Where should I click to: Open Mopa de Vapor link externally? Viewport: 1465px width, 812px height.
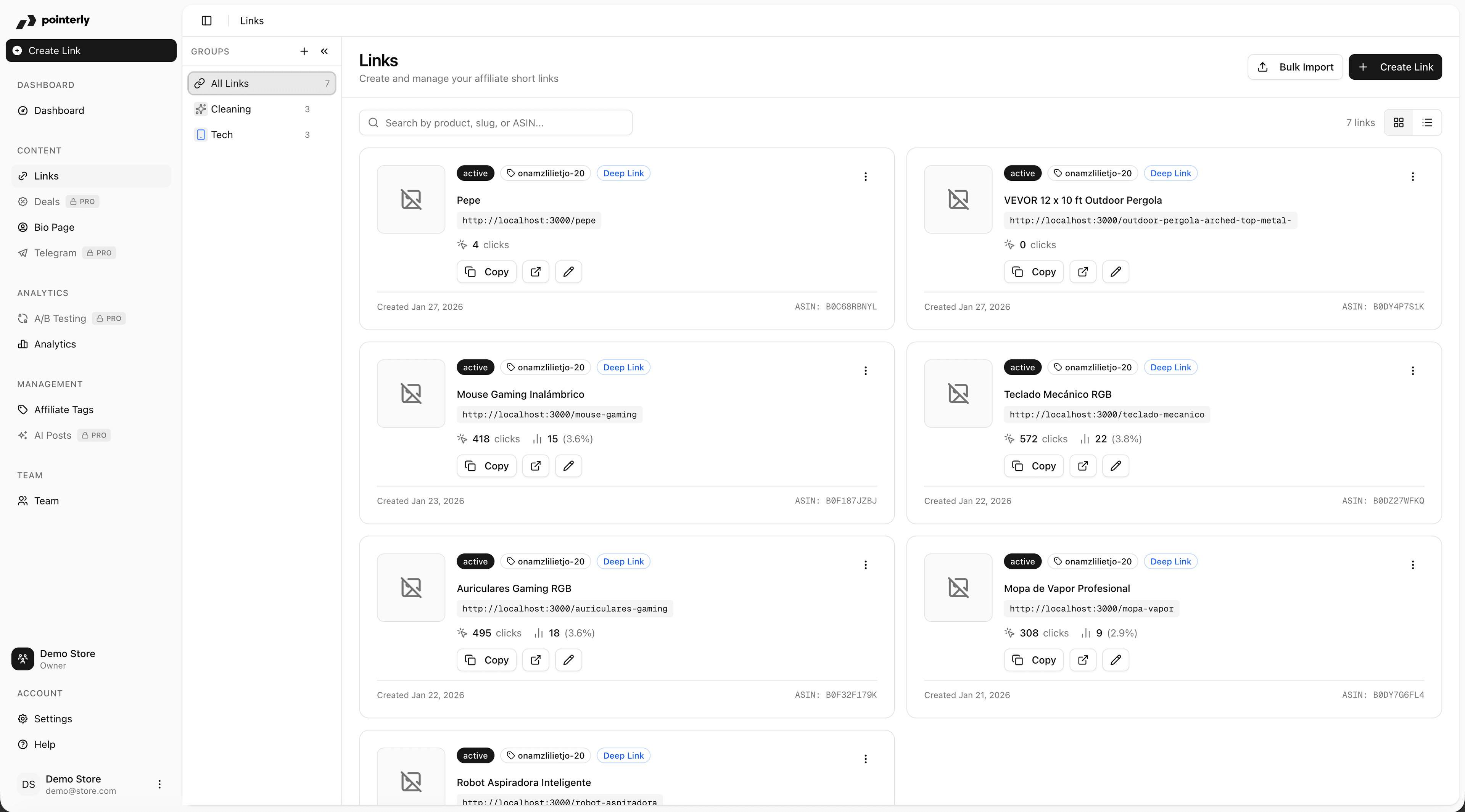[1083, 659]
